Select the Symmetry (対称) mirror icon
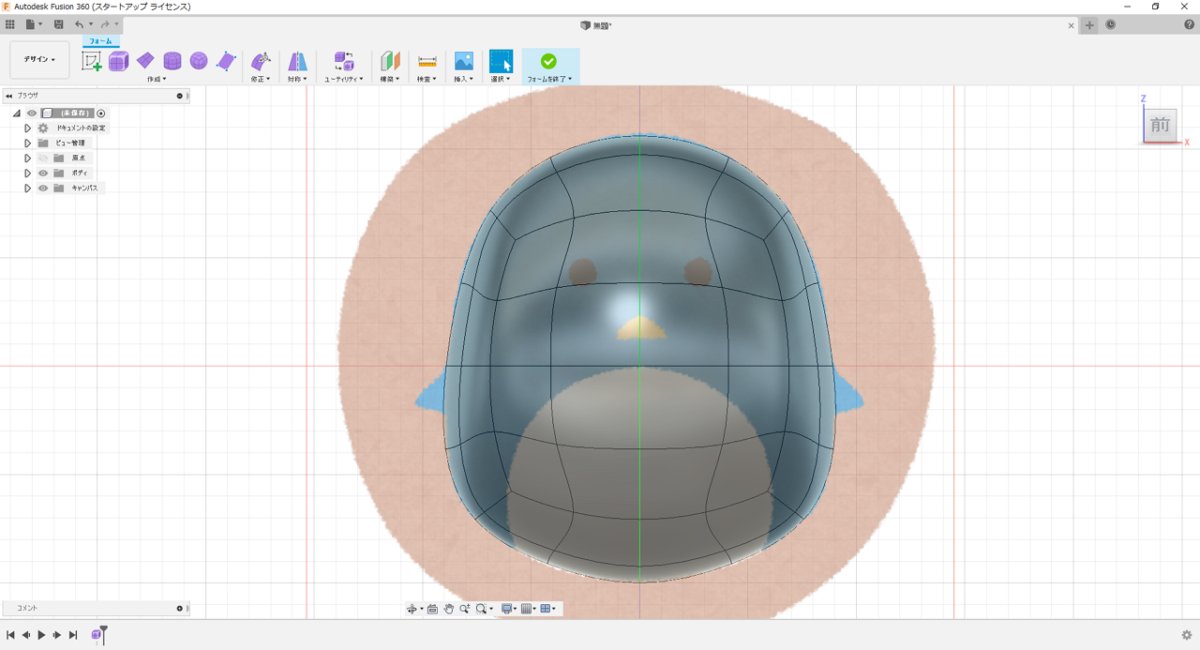Screen dimensions: 1200x650 298,61
